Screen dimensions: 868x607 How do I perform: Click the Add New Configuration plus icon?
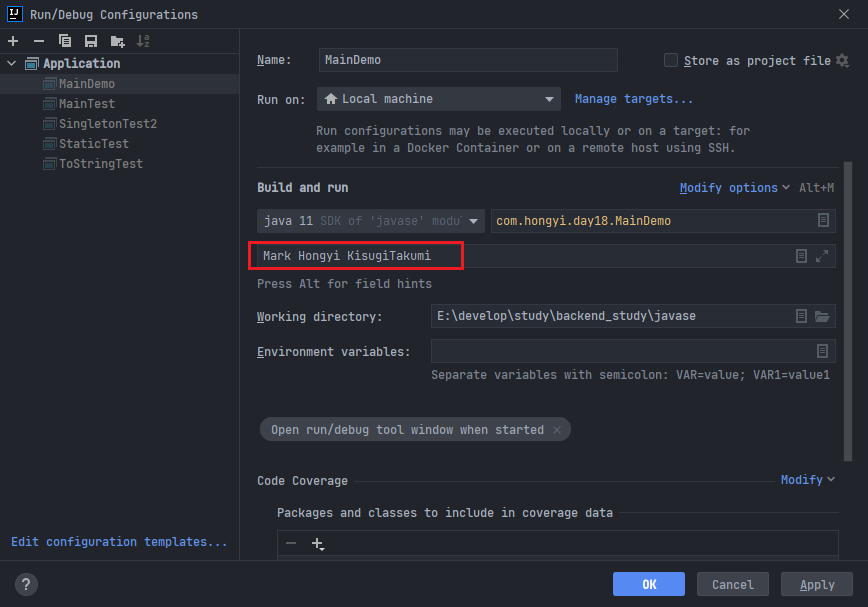tap(13, 41)
